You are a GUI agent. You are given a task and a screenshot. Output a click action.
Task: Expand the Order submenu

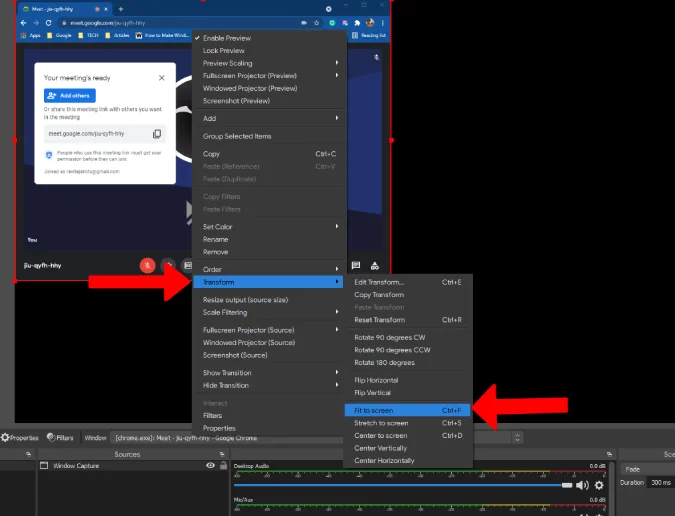(269, 269)
